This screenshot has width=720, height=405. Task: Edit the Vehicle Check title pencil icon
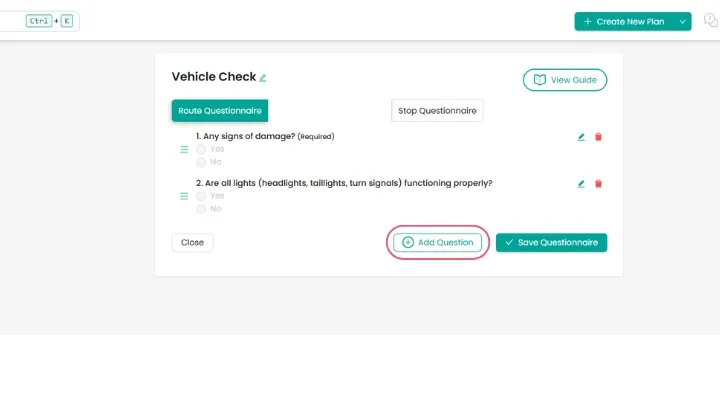point(263,78)
